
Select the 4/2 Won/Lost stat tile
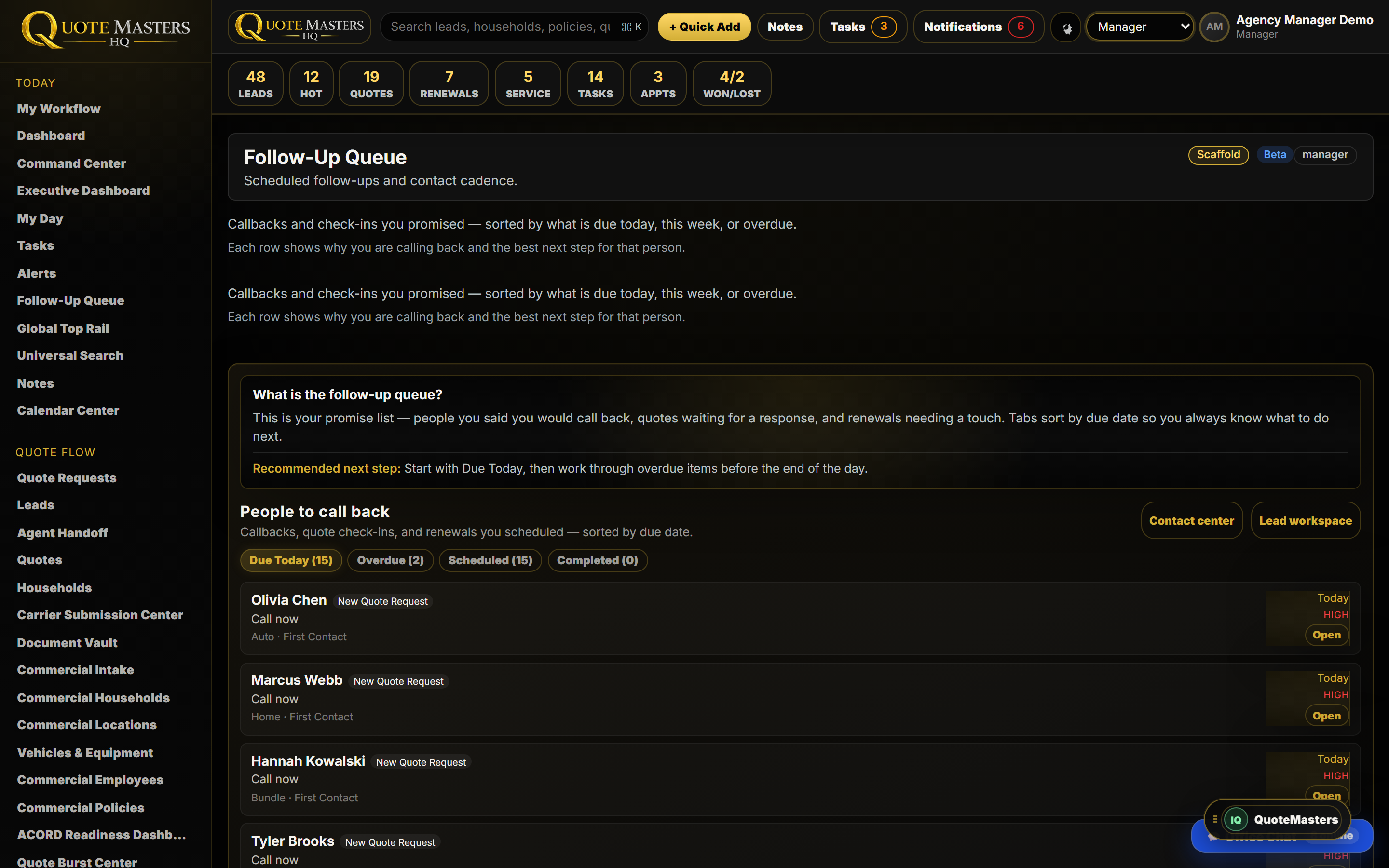732,84
